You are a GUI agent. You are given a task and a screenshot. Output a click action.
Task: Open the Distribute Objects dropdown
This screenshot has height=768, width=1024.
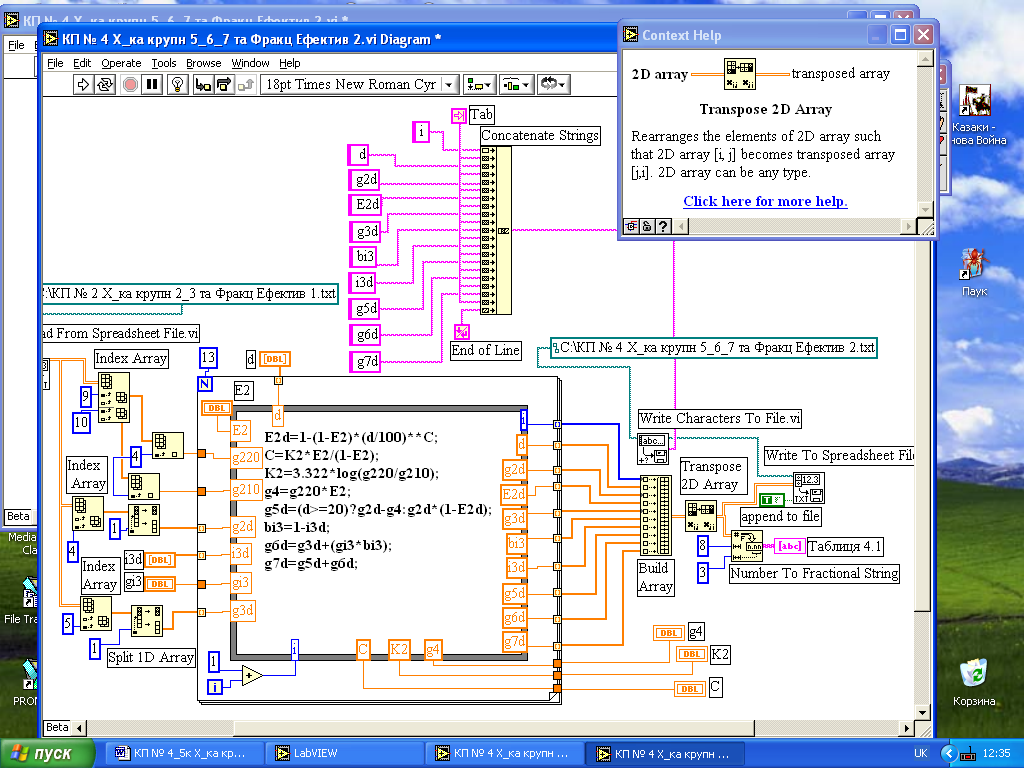tap(516, 84)
